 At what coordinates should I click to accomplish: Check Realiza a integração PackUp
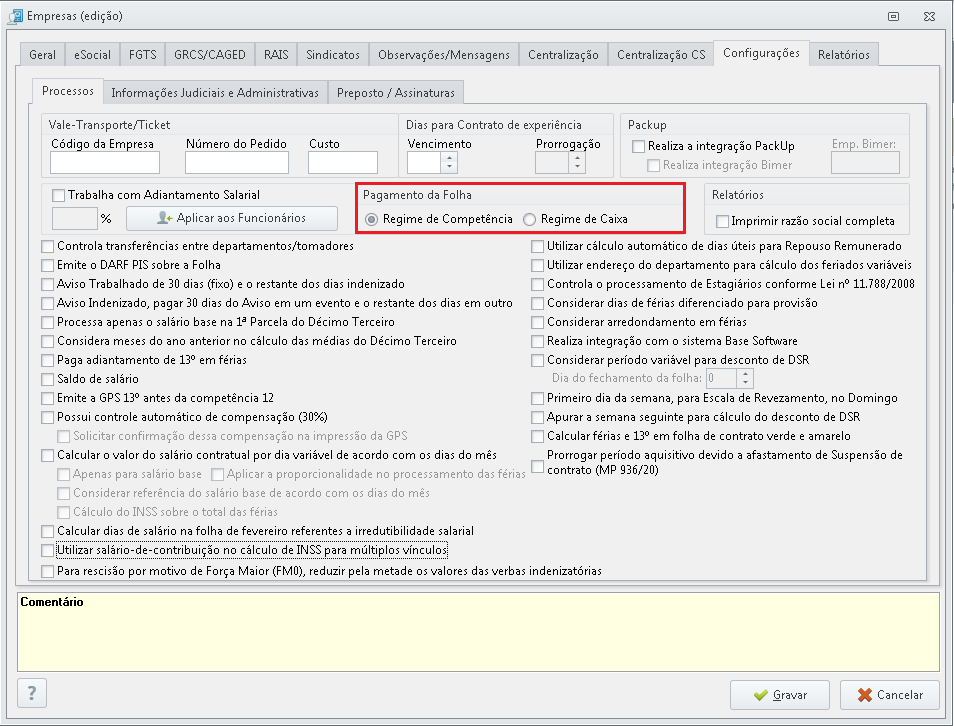[638, 146]
